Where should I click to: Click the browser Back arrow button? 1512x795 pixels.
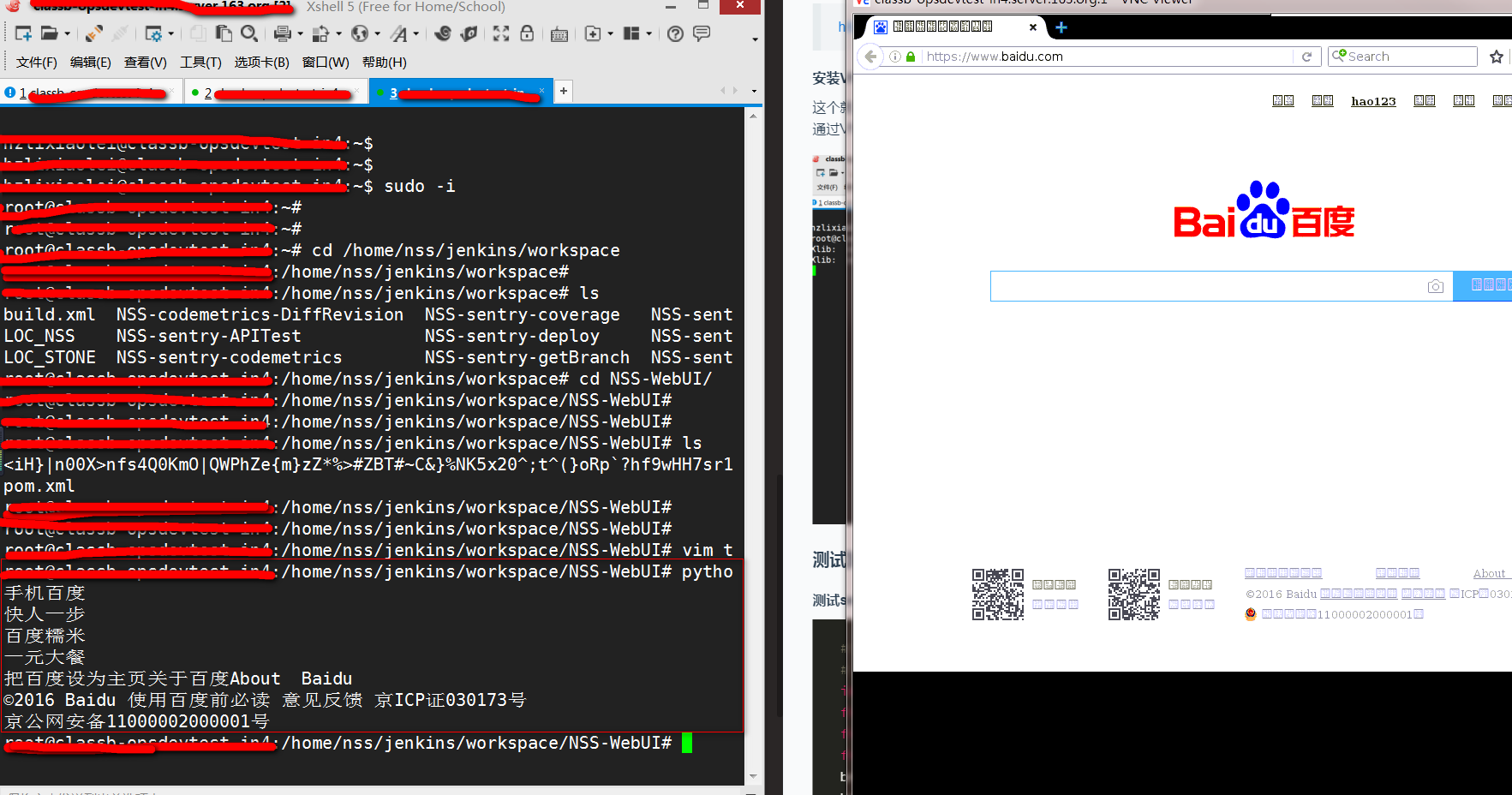point(870,57)
